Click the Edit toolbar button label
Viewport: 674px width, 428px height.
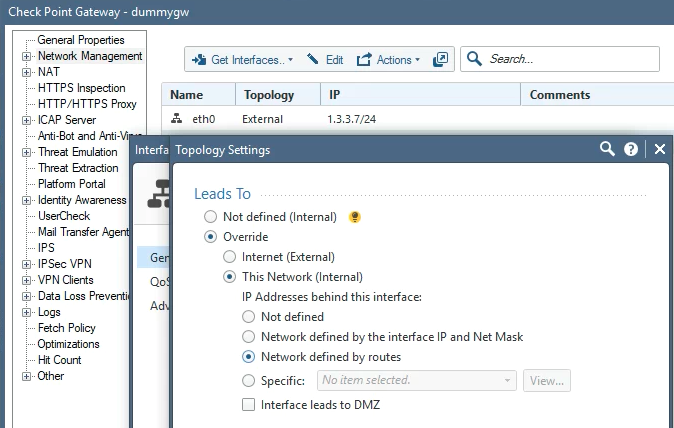(x=334, y=60)
